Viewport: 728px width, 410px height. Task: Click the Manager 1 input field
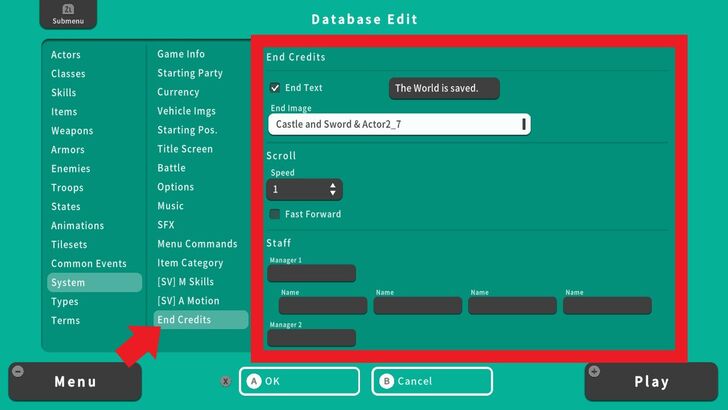(311, 273)
